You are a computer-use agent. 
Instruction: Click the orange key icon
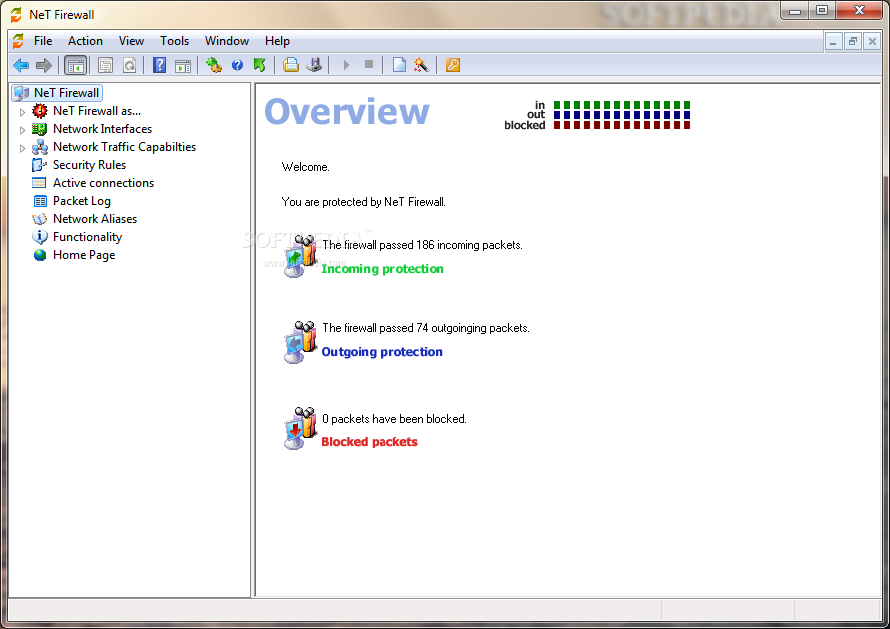452,65
